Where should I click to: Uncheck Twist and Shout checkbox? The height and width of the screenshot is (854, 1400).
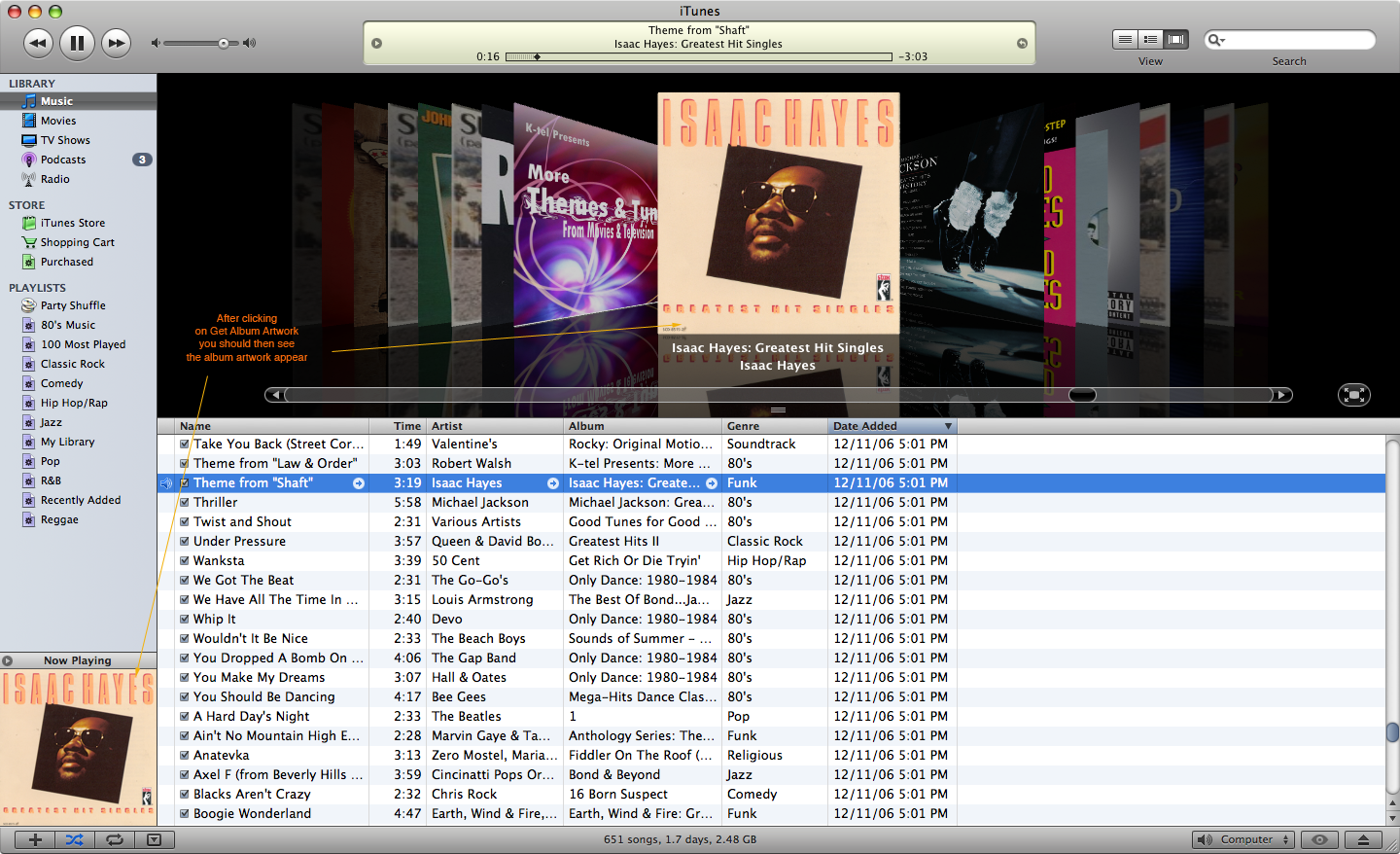pos(184,521)
